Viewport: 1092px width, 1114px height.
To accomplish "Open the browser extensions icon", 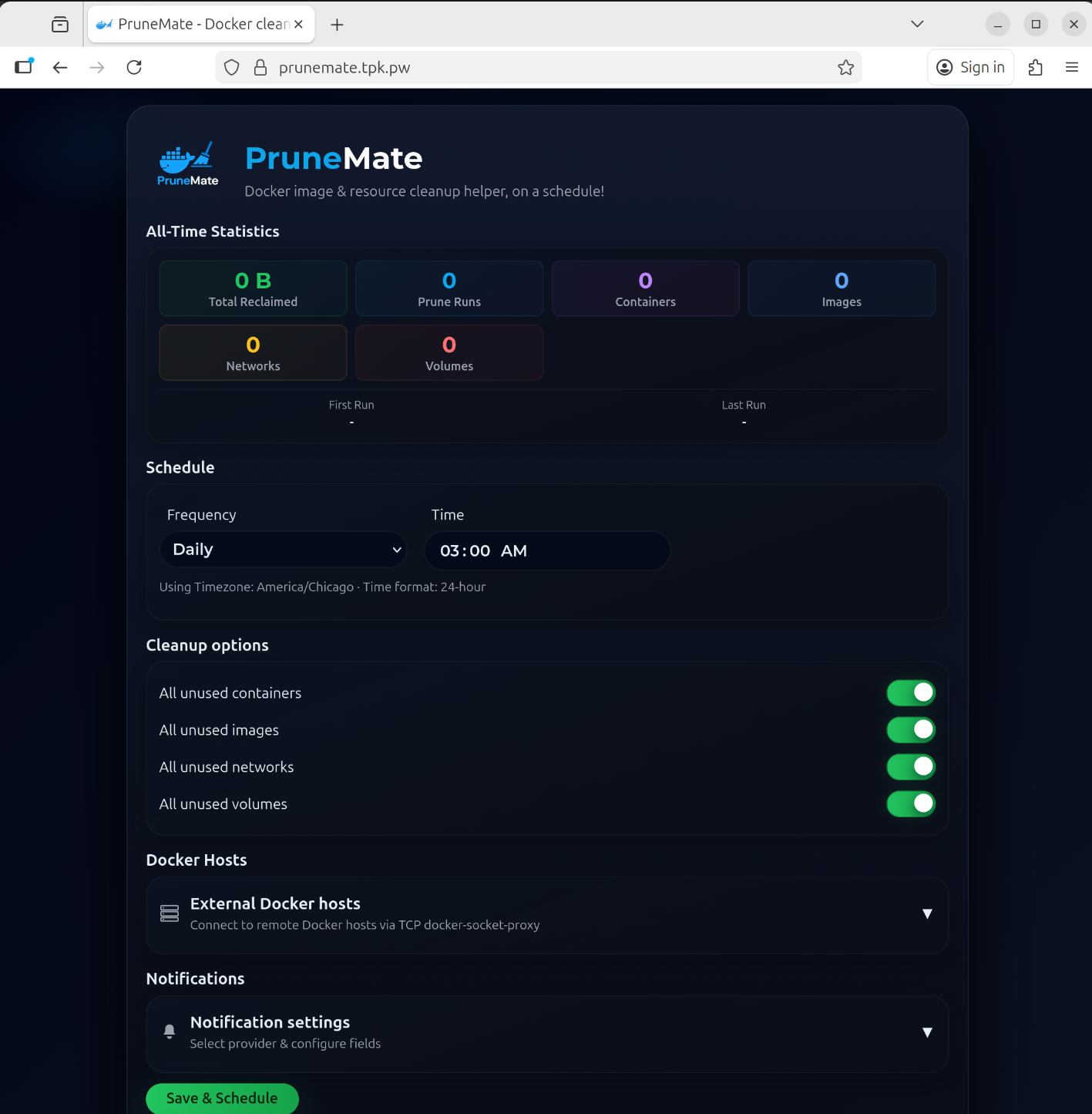I will 1035,68.
